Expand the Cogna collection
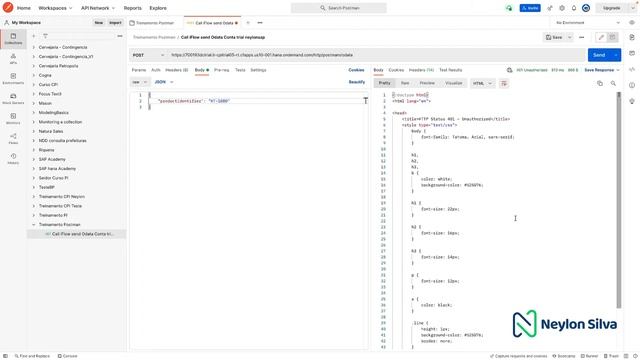This screenshot has width=640, height=360. click(x=33, y=75)
